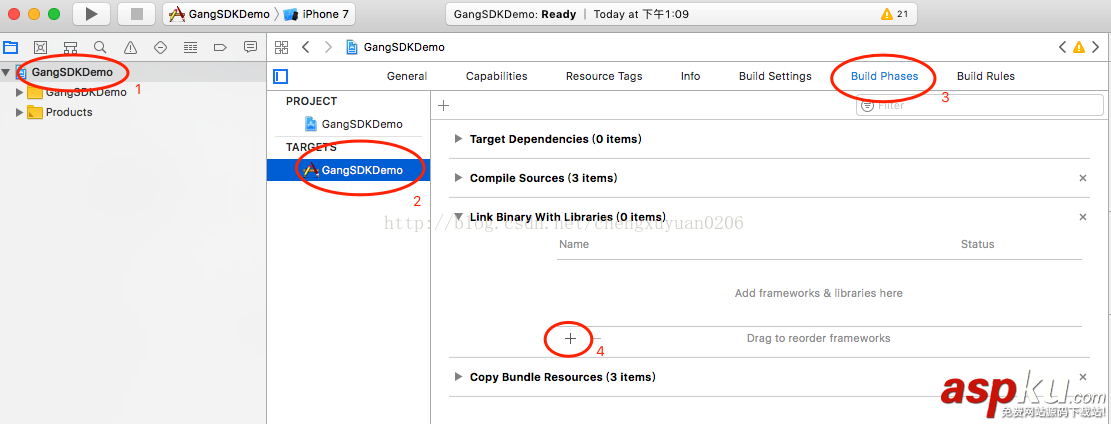Click the related items grid icon
The image size is (1111, 424).
[281, 47]
